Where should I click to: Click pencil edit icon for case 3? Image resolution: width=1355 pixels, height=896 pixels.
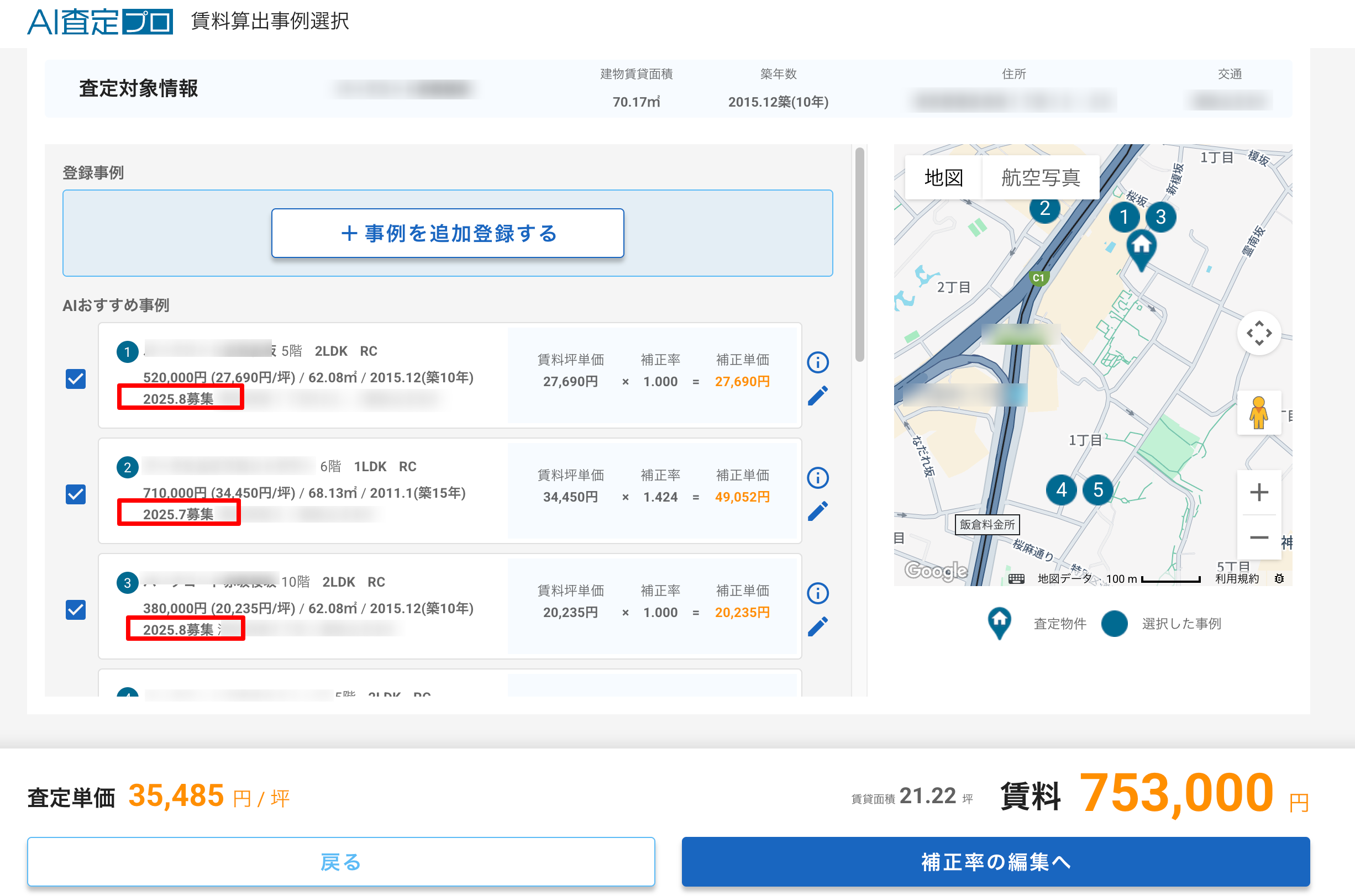click(817, 626)
